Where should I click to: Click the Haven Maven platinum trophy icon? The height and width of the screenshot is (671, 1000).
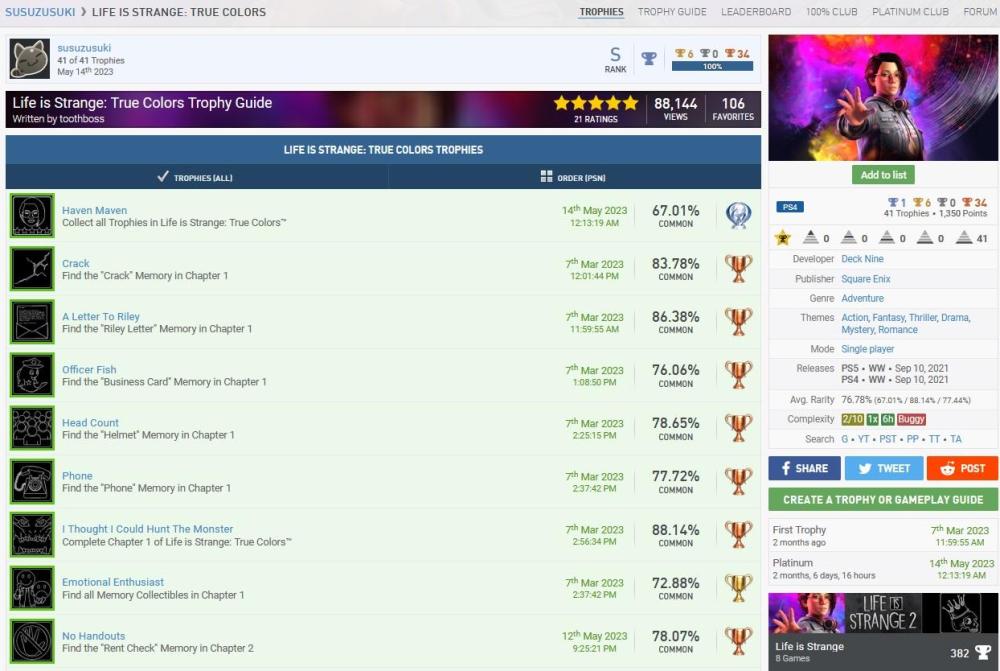[x=738, y=216]
